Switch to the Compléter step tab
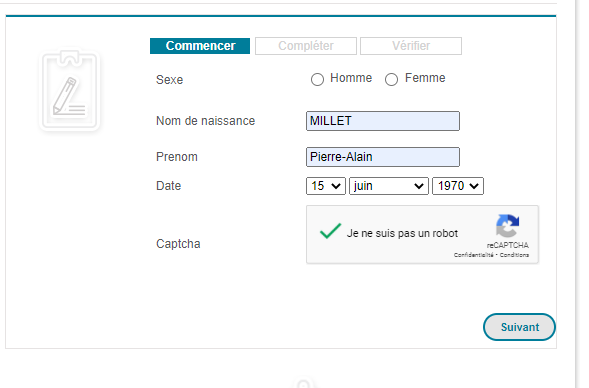 click(306, 46)
